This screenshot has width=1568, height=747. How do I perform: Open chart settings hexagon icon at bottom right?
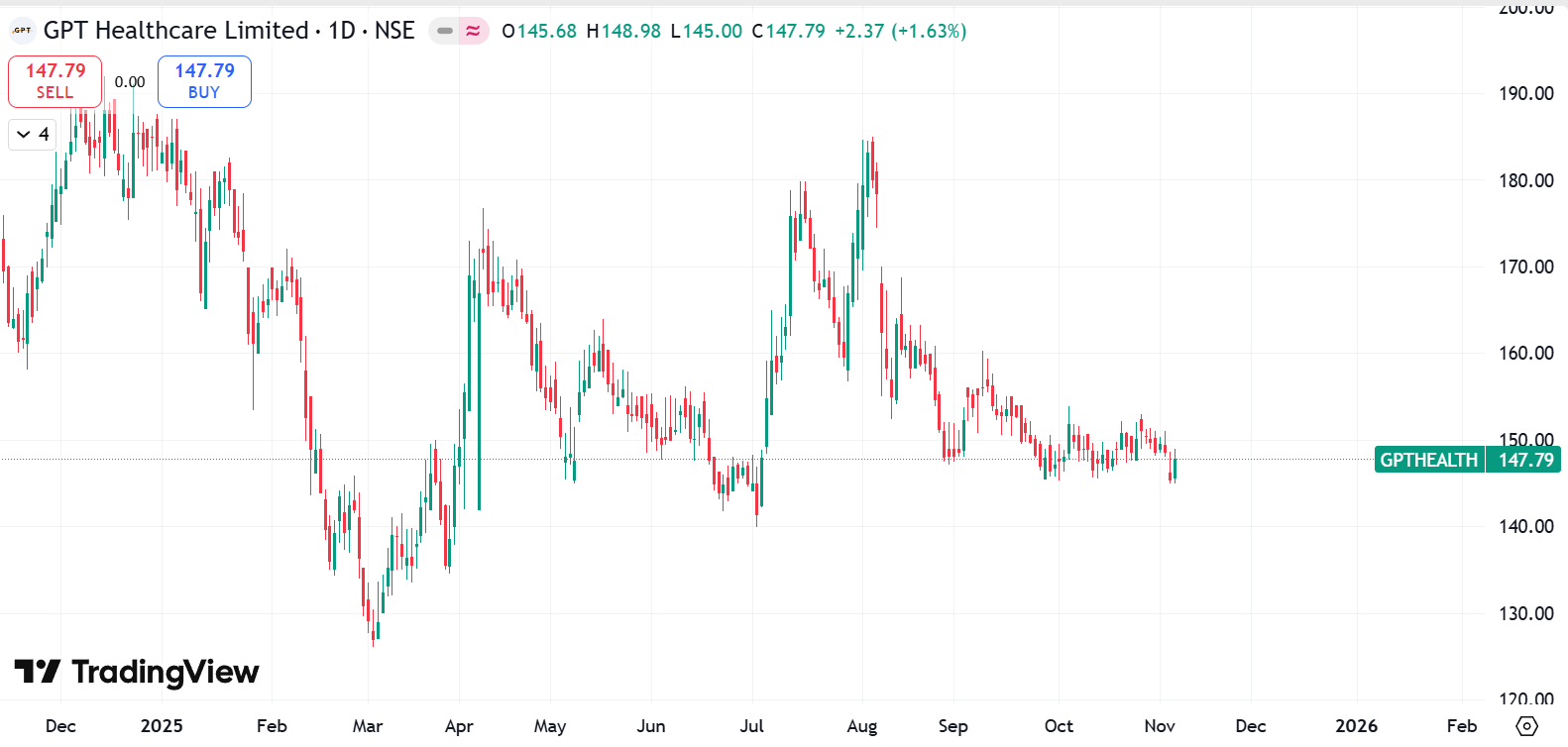coord(1527,726)
